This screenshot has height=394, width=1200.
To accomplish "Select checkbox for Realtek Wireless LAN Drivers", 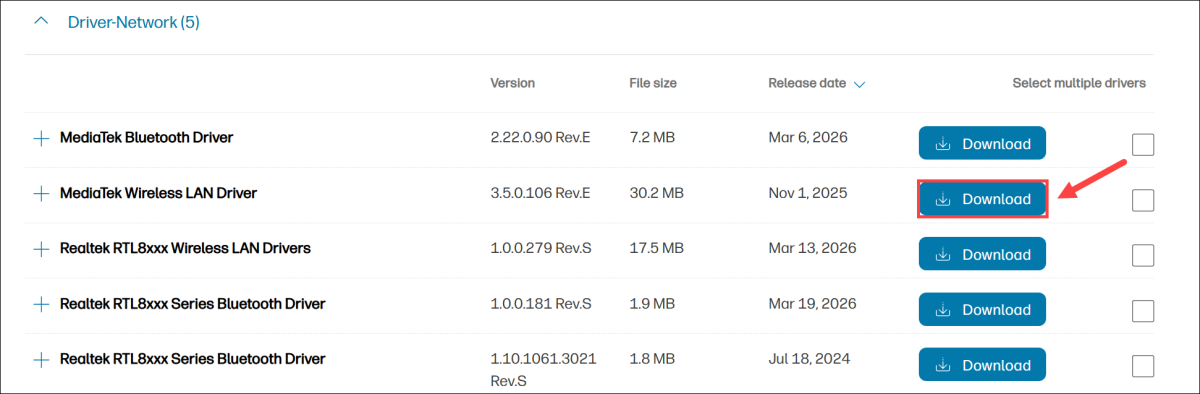I will (x=1143, y=255).
